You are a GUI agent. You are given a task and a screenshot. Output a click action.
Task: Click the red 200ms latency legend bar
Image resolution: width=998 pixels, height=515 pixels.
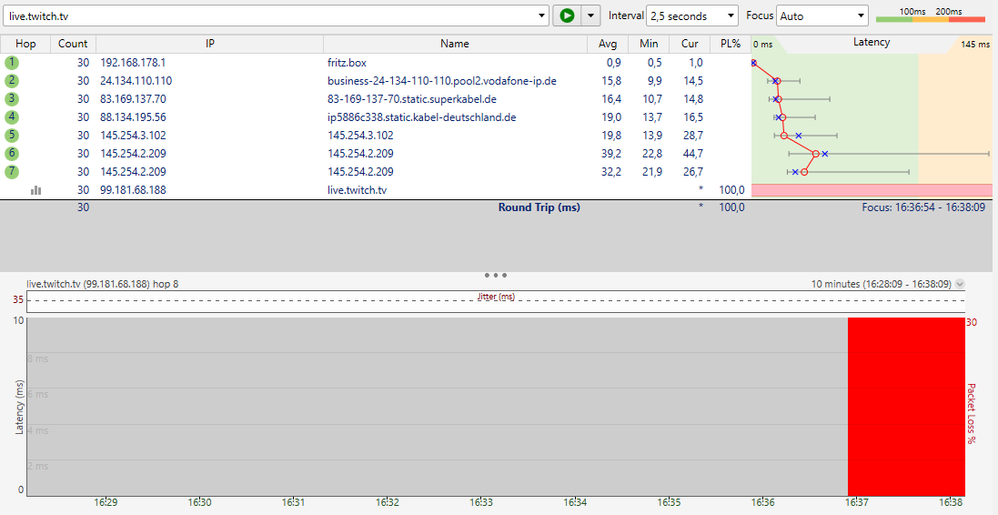tap(967, 20)
